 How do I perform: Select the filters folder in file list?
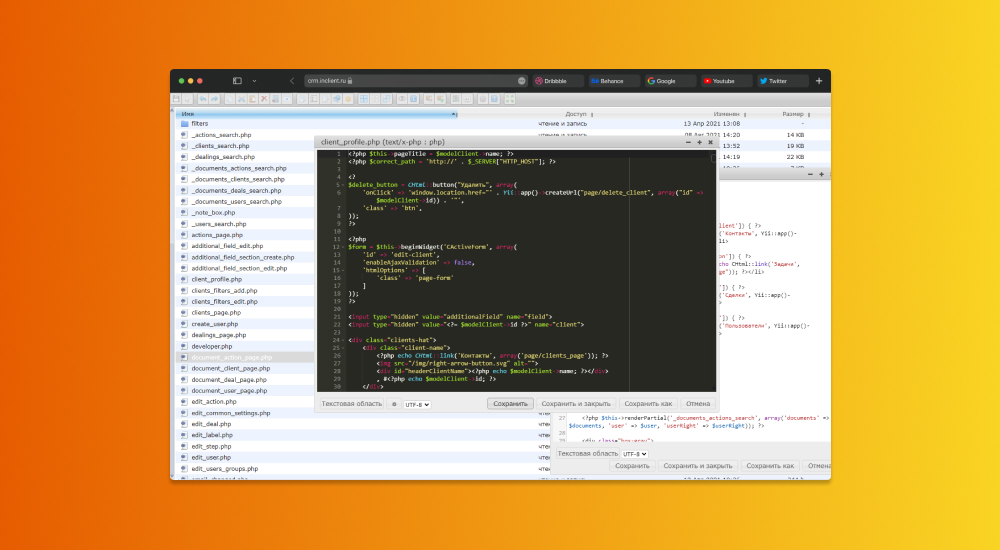(x=200, y=123)
